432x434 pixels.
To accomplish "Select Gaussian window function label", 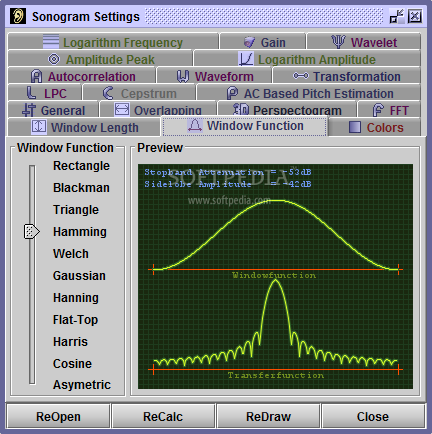I will (x=79, y=276).
